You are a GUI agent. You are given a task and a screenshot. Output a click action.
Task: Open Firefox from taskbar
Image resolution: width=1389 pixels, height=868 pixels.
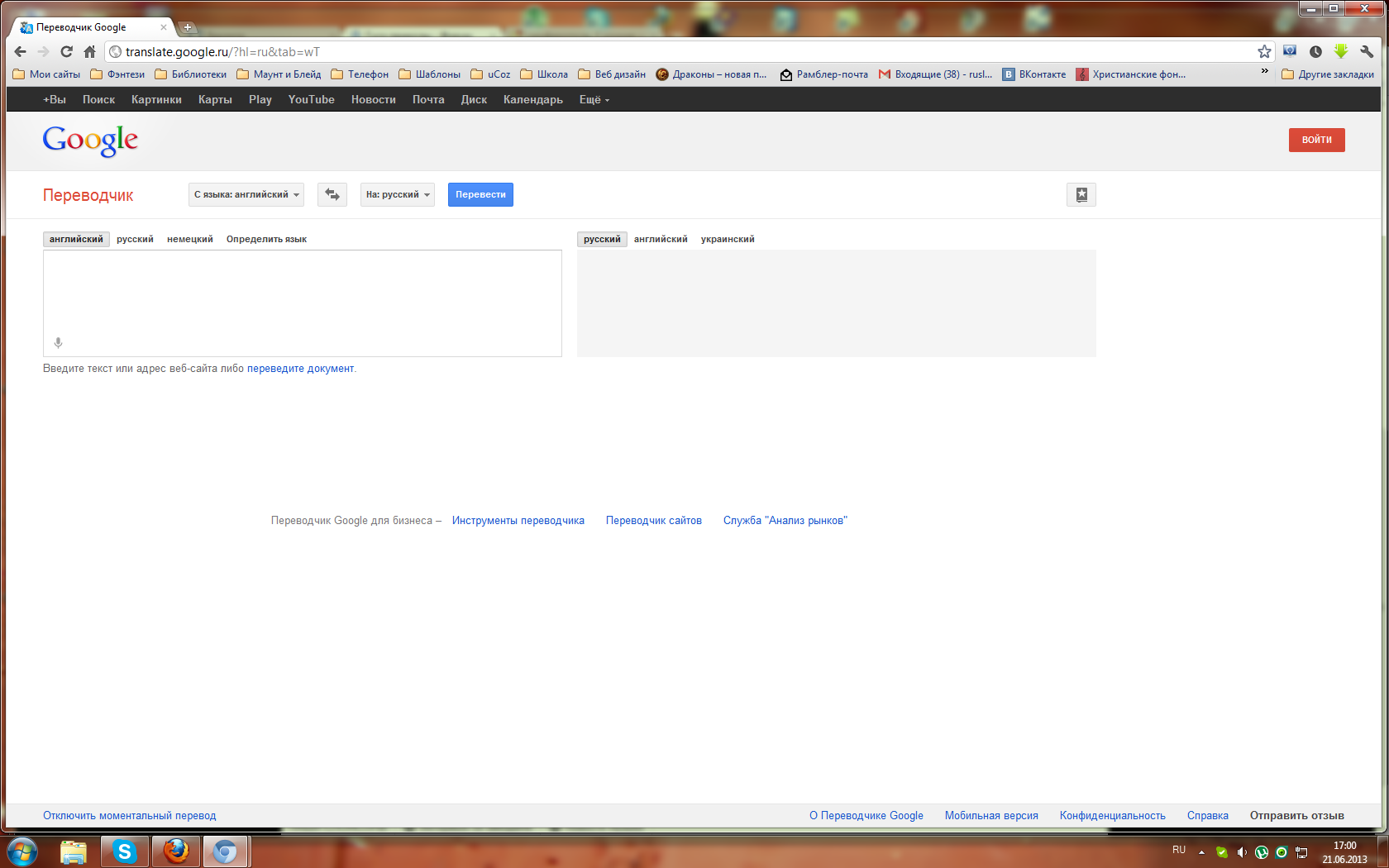point(175,851)
